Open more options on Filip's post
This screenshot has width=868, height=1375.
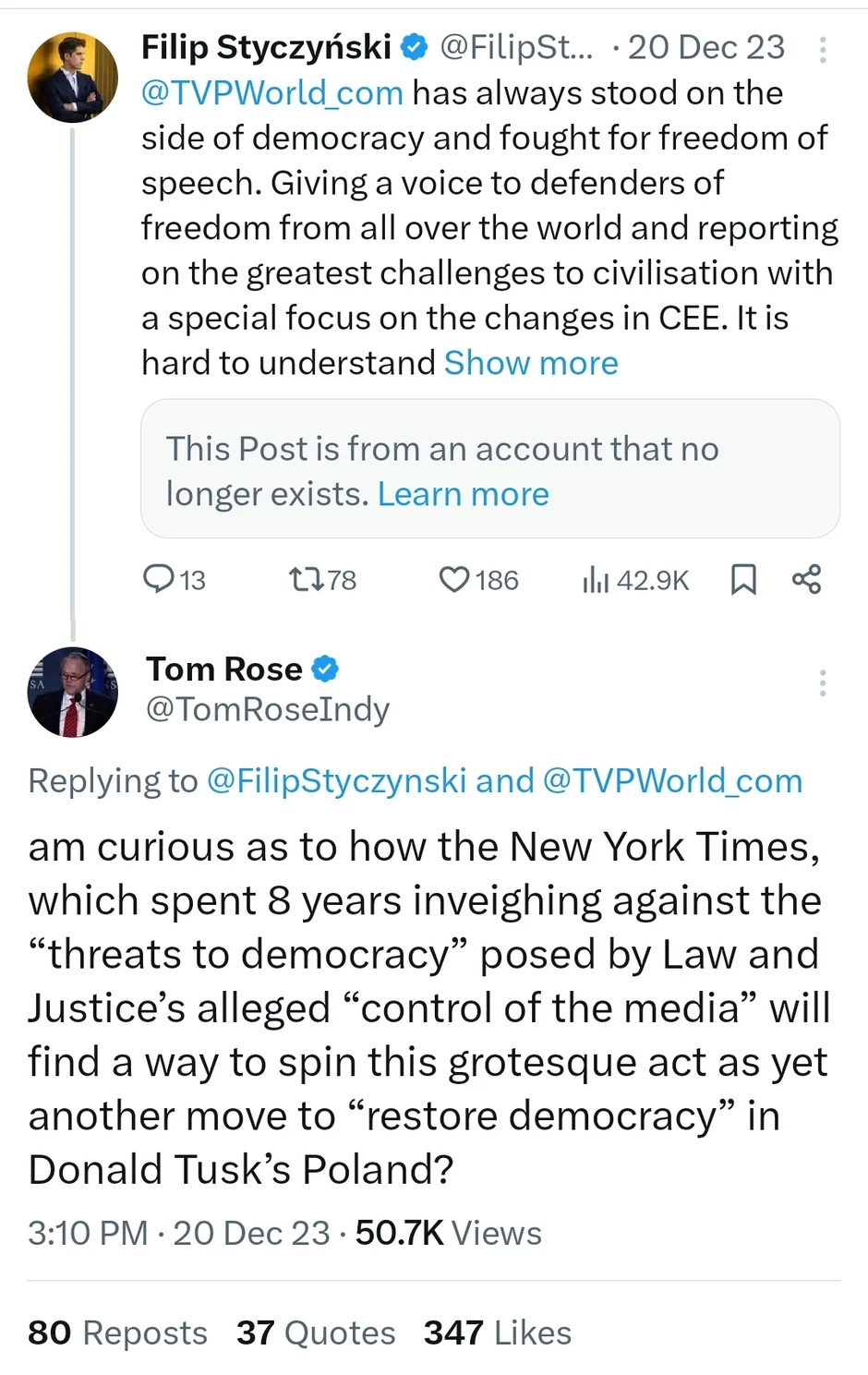[x=822, y=49]
